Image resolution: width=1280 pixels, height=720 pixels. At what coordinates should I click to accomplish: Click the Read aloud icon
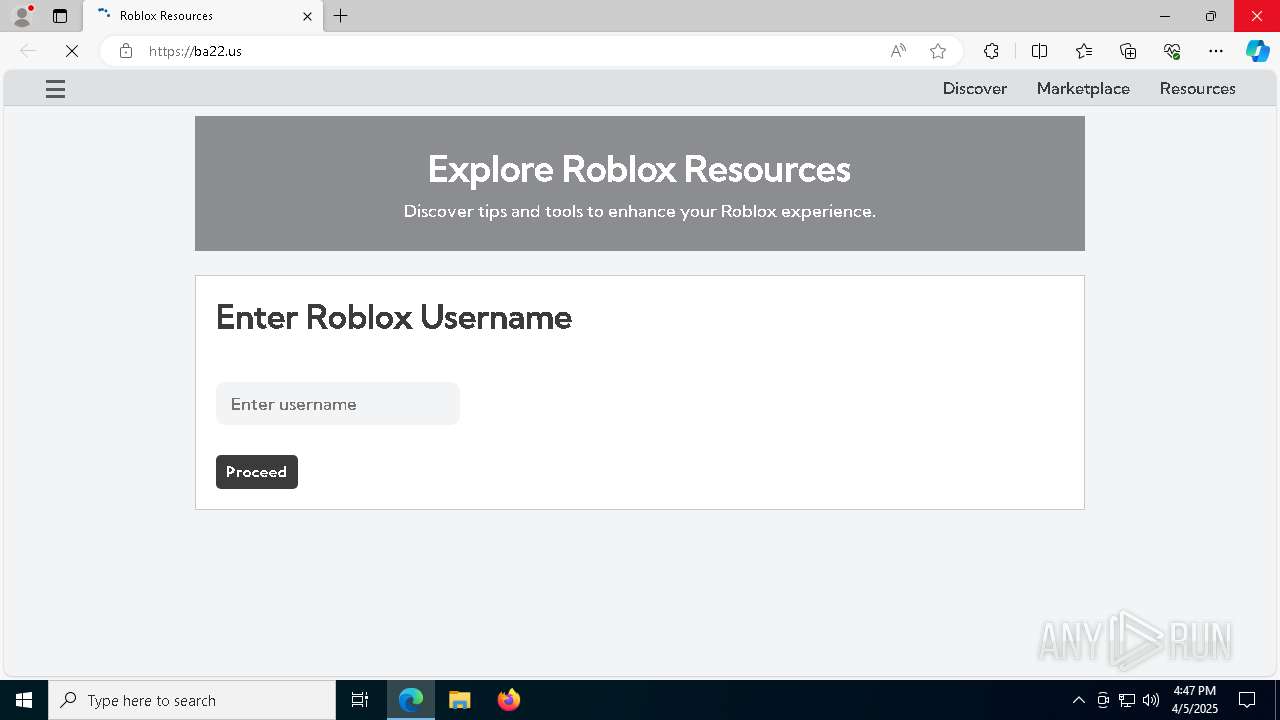(898, 51)
